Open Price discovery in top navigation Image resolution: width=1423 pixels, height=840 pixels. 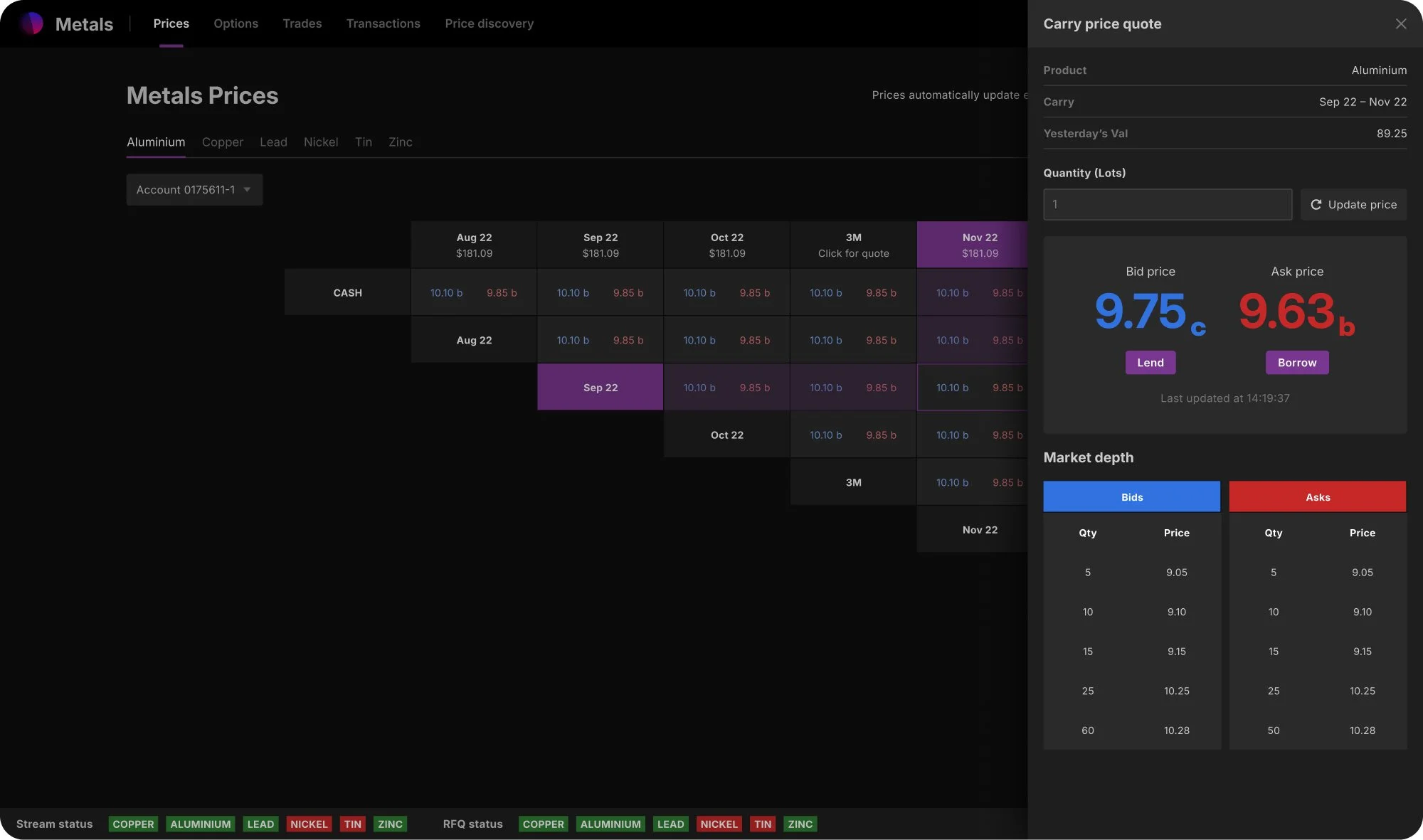point(489,23)
